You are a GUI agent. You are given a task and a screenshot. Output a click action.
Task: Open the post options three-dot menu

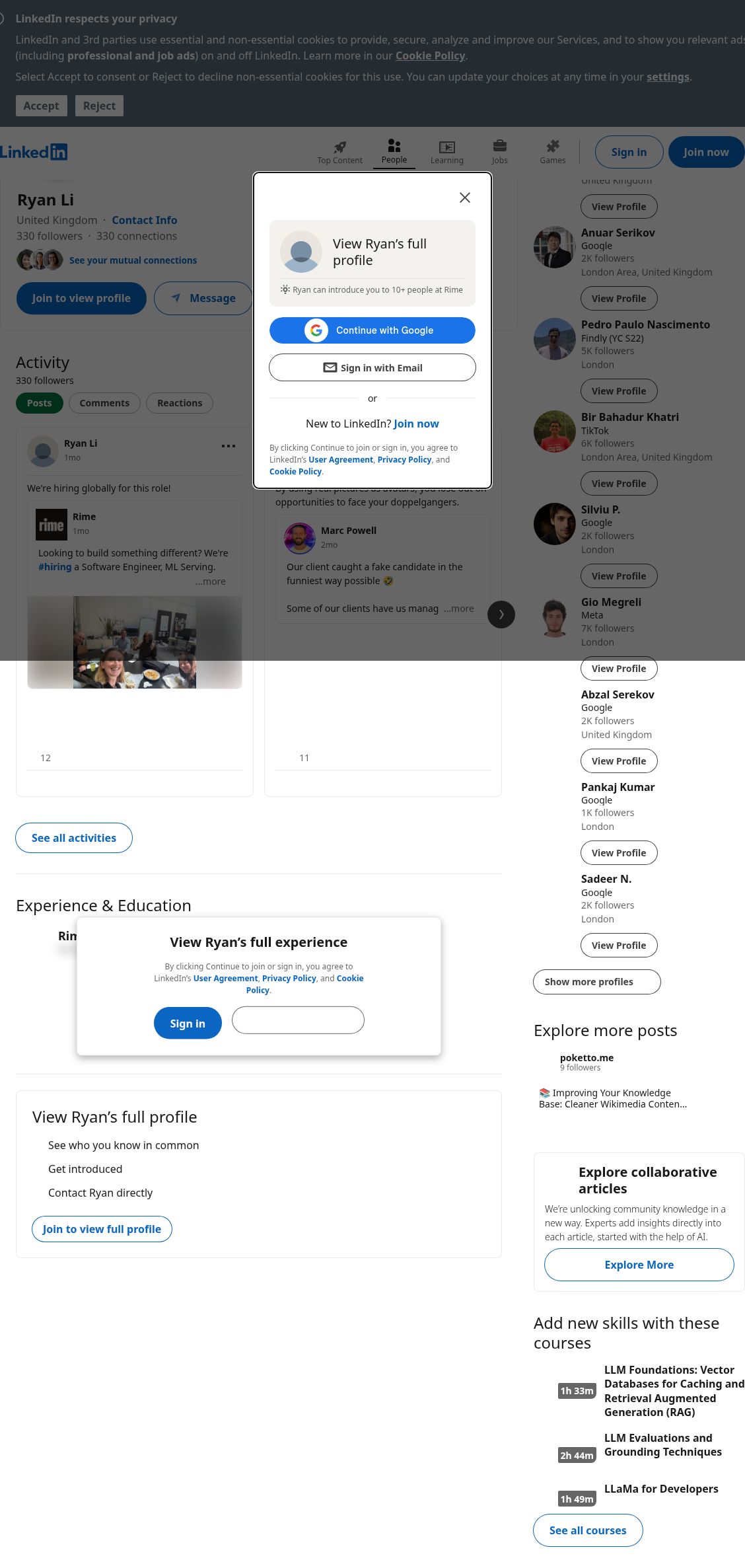(x=229, y=446)
